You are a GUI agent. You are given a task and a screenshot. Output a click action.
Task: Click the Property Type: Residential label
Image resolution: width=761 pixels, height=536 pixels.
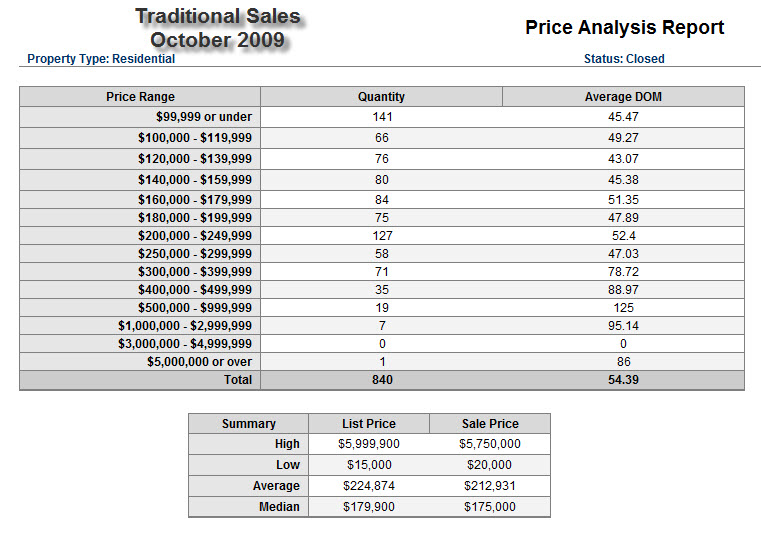coord(101,59)
